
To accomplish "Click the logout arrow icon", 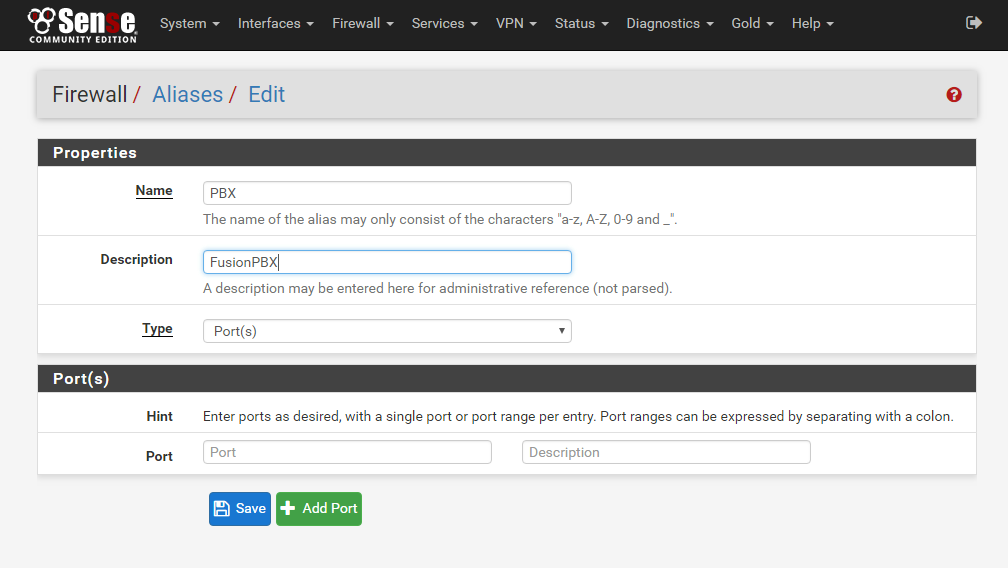I will 974,23.
